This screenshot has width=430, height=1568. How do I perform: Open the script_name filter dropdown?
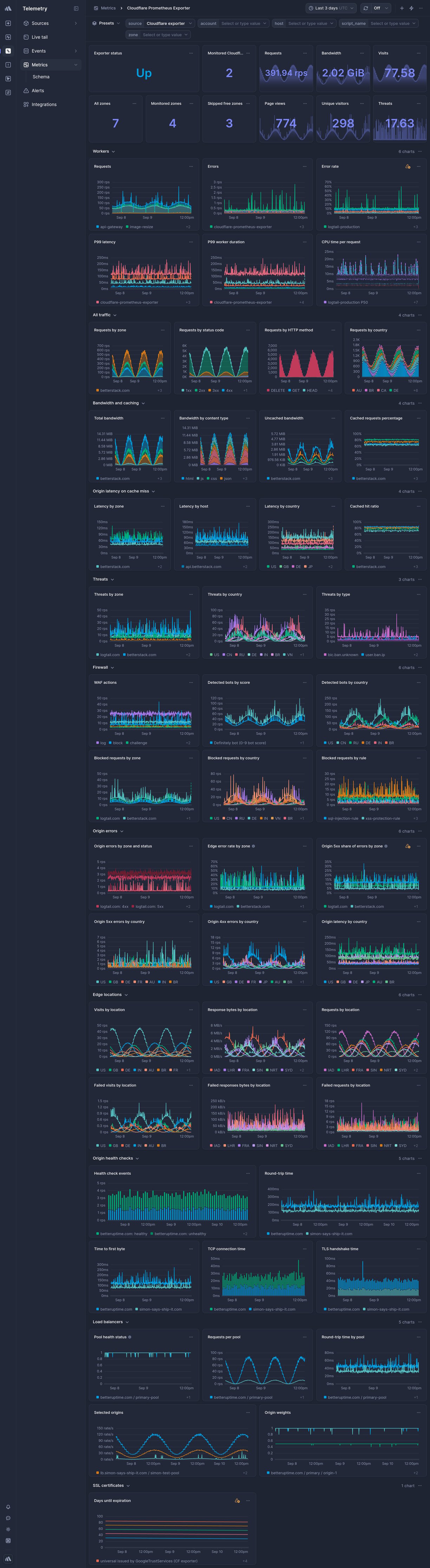pos(378,23)
